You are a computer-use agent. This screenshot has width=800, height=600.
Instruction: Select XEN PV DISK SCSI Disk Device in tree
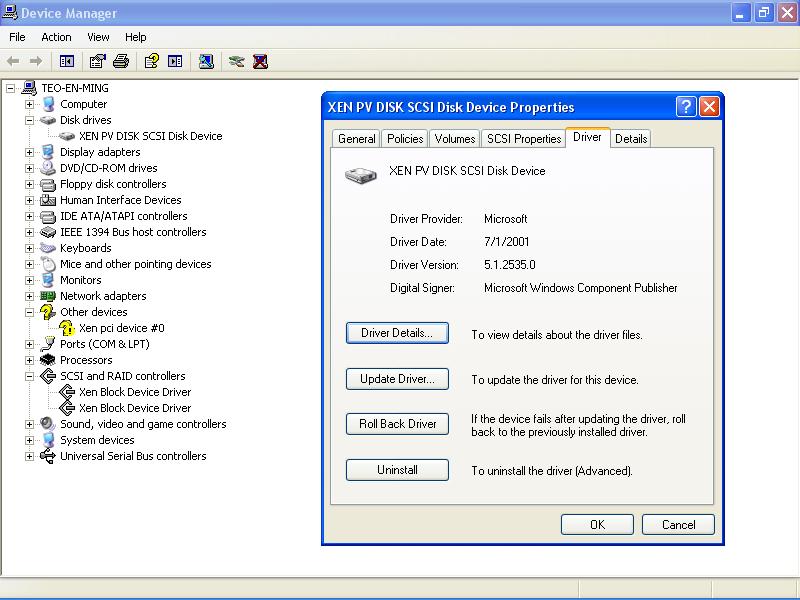pyautogui.click(x=150, y=136)
